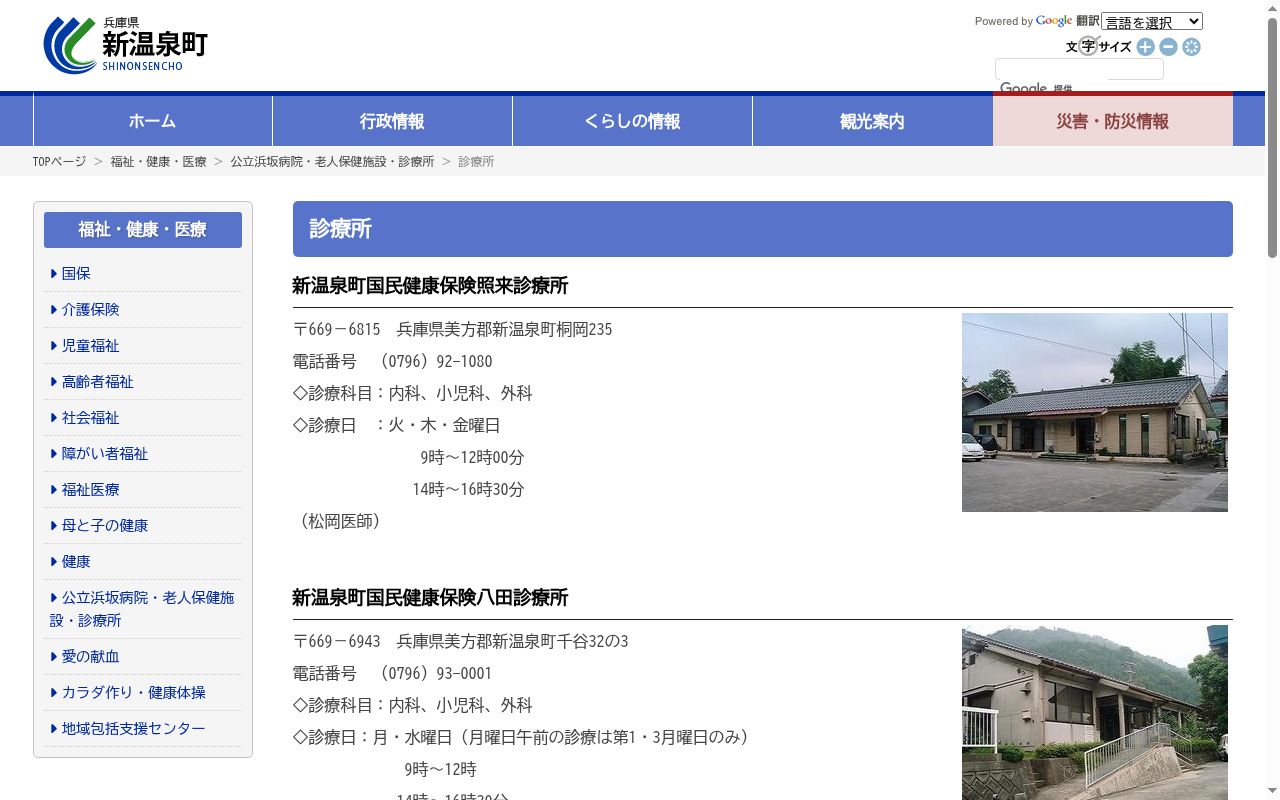
Task: Open the くらしの情報 navigation tab
Action: tap(632, 121)
